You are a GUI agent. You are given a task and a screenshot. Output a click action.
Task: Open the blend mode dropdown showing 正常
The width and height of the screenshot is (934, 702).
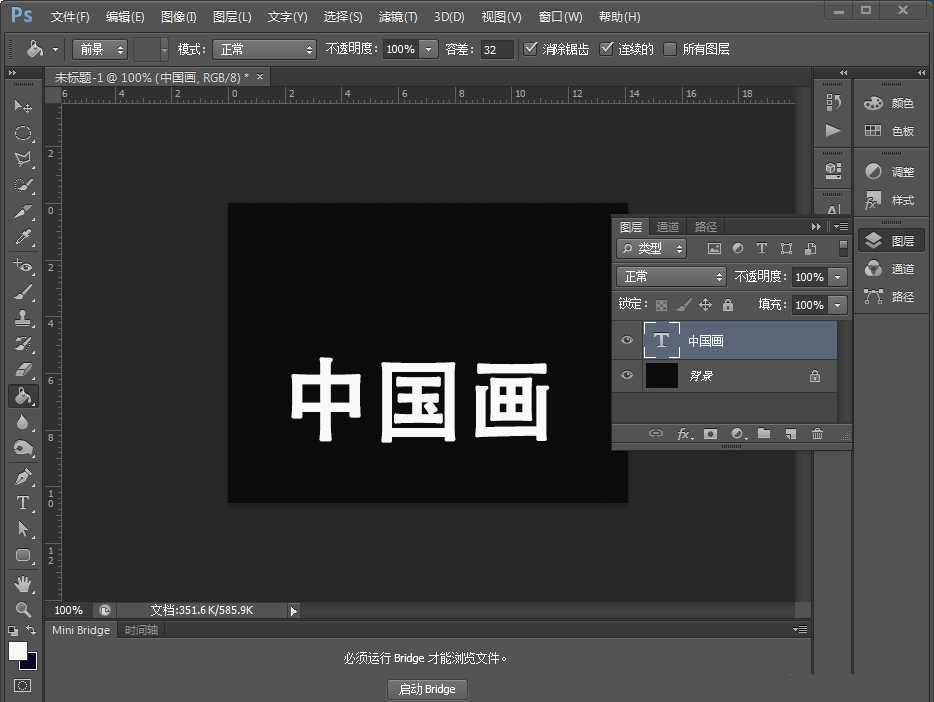670,276
